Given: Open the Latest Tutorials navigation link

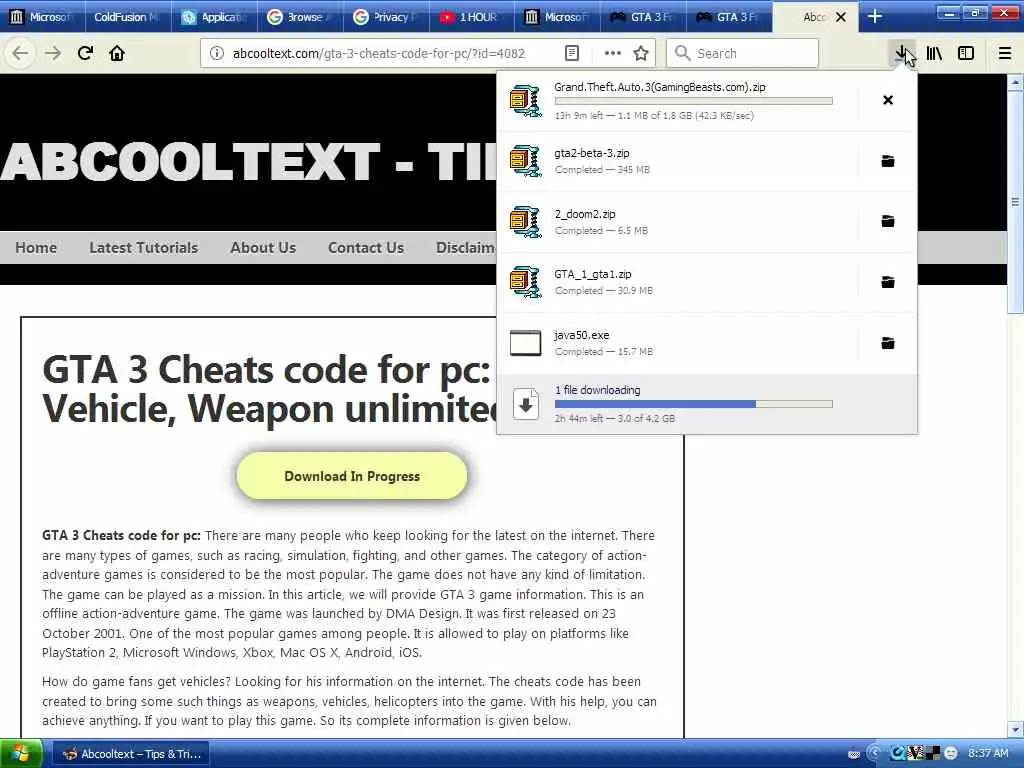Looking at the screenshot, I should [144, 248].
